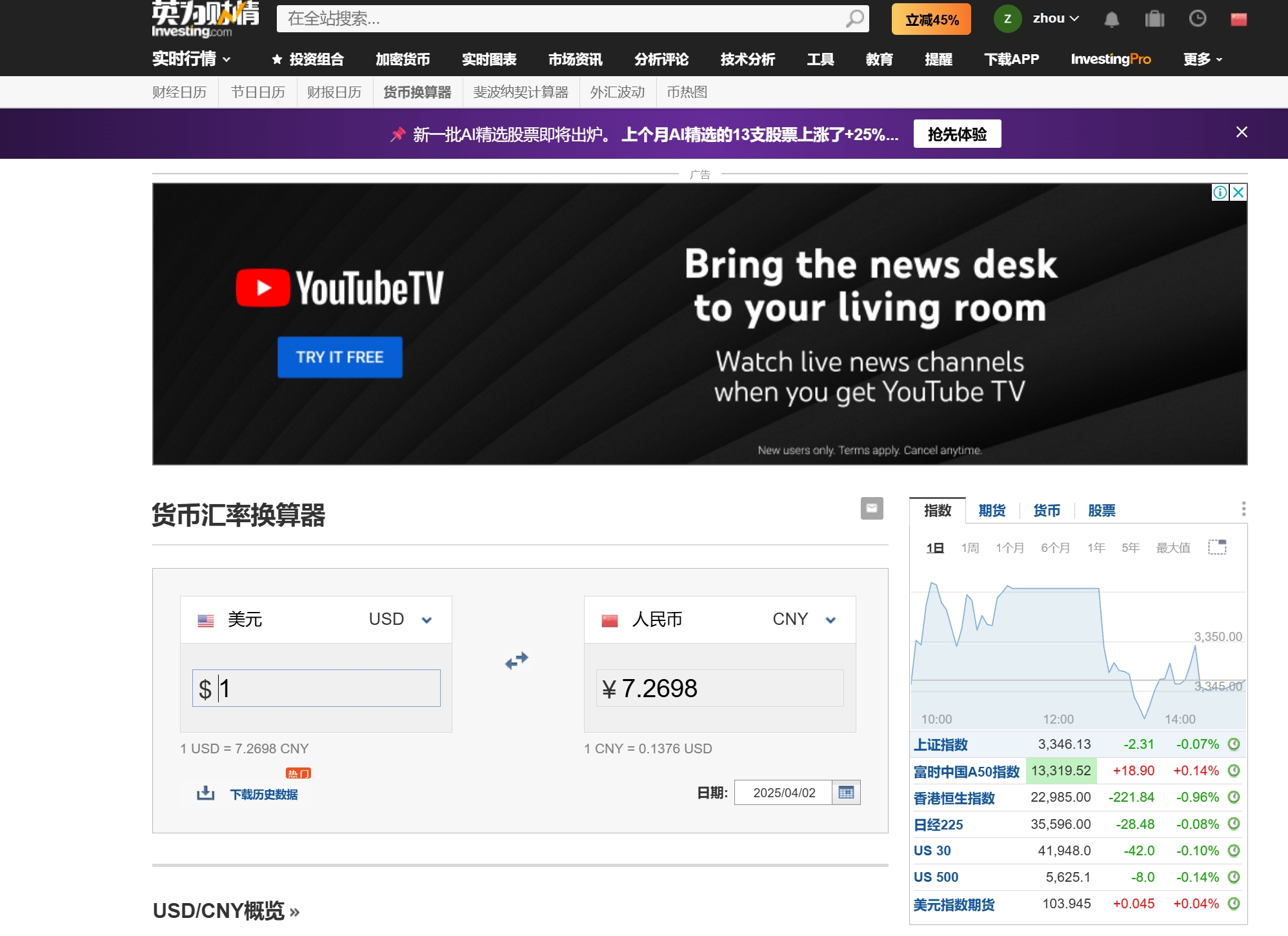Open the USD currency dropdown
Screen dimensions: 1288x936
426,619
